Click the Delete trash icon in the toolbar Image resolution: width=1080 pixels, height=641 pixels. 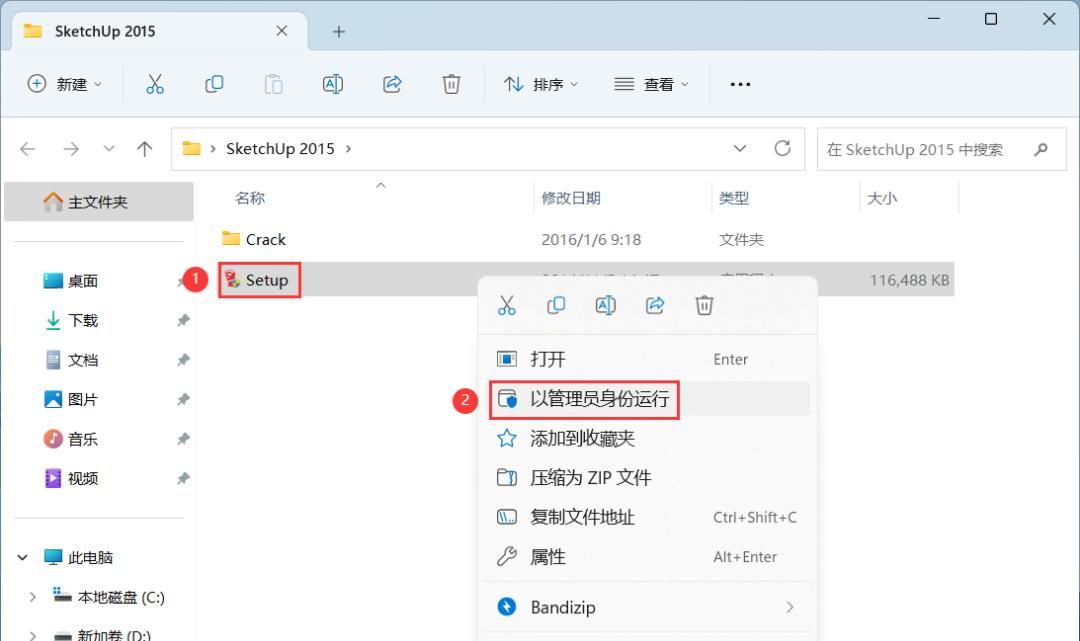[451, 84]
